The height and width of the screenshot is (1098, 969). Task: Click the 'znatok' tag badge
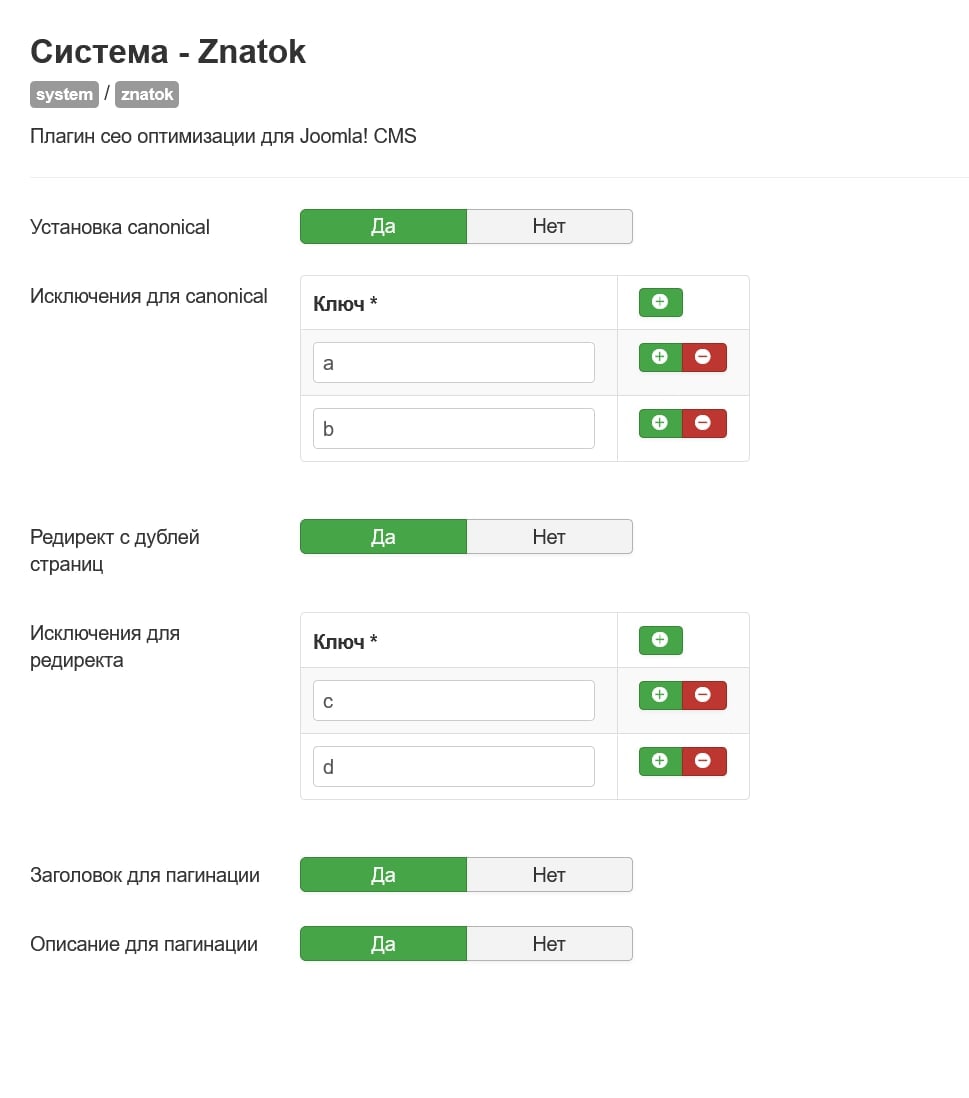(x=147, y=95)
